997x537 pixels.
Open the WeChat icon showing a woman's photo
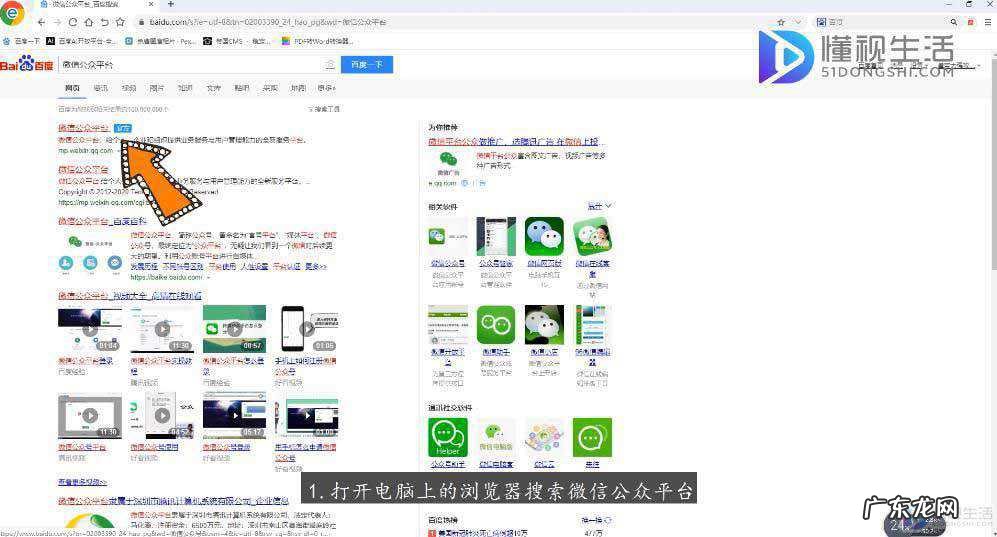click(x=592, y=236)
